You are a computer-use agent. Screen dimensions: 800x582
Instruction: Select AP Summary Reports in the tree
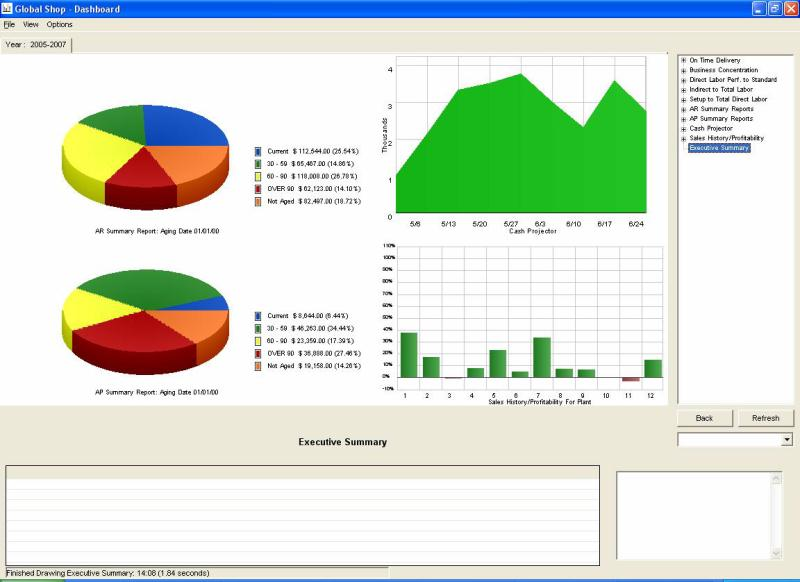tap(721, 118)
